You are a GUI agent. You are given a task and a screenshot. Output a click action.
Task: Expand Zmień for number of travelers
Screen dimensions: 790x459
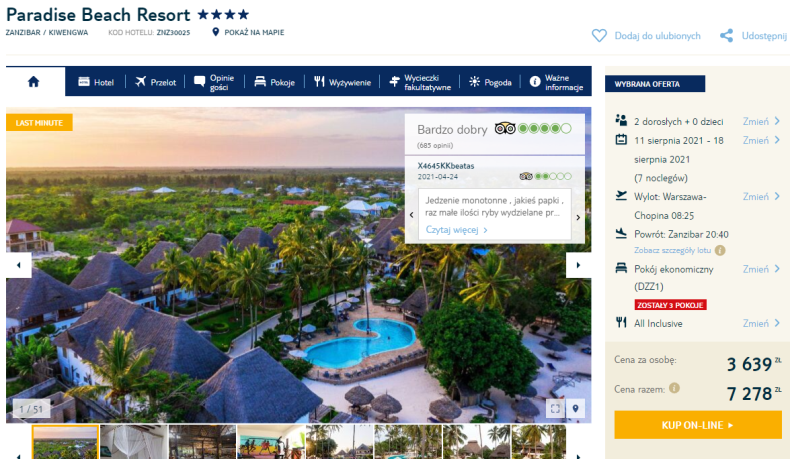[761, 121]
